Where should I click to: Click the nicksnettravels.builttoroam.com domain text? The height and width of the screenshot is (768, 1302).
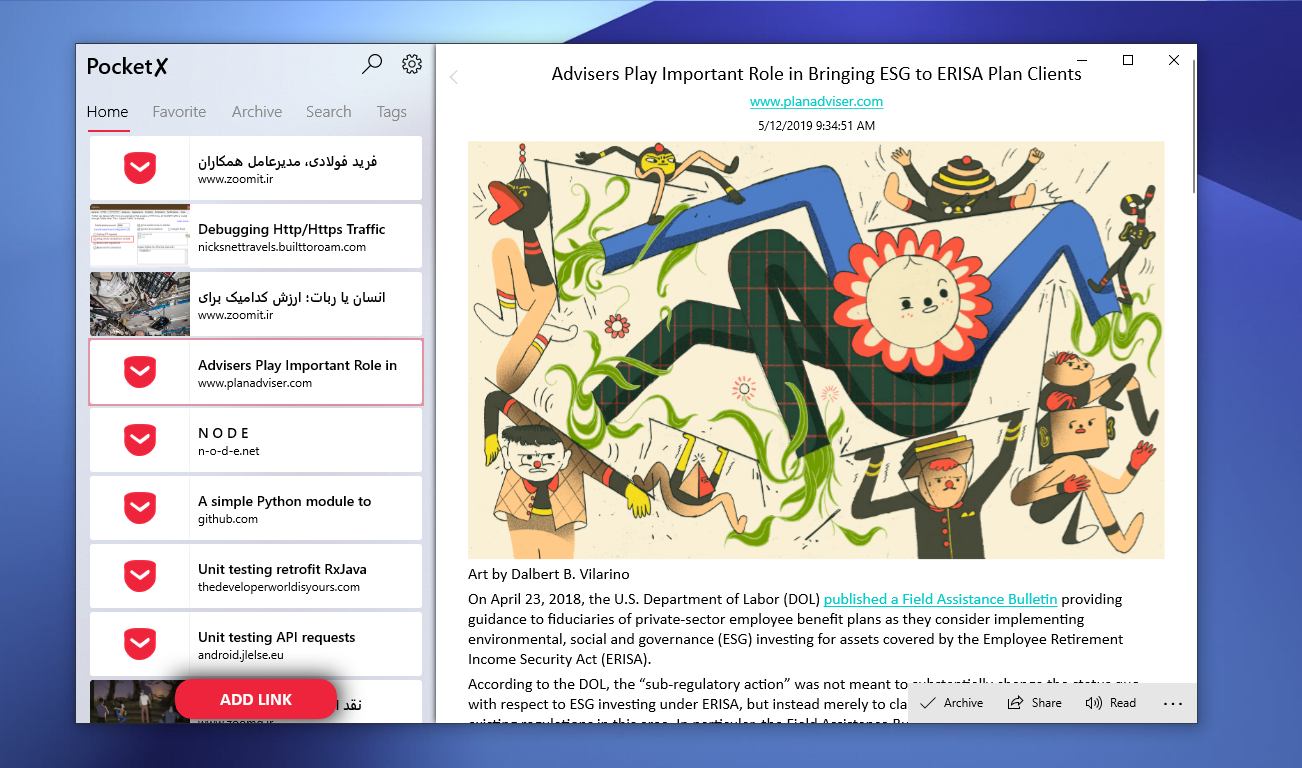pyautogui.click(x=282, y=247)
